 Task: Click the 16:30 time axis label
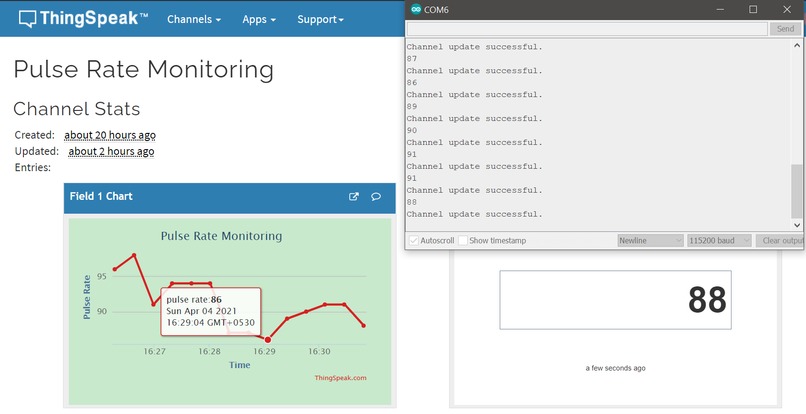coord(319,352)
